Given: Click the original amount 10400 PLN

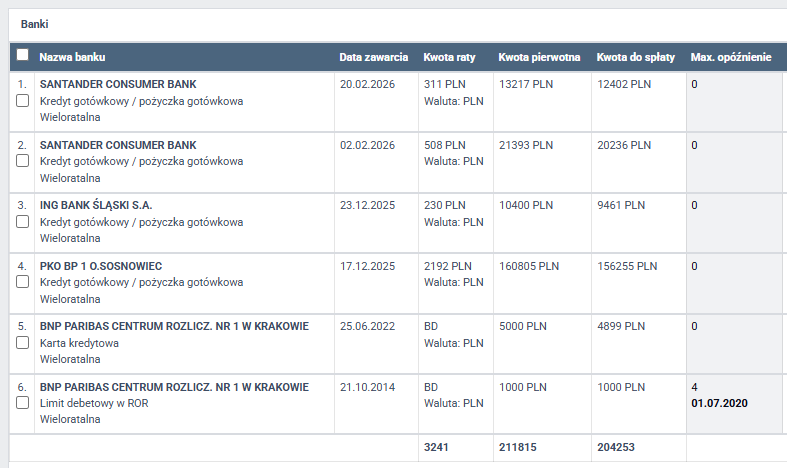Looking at the screenshot, I should click(x=526, y=205).
